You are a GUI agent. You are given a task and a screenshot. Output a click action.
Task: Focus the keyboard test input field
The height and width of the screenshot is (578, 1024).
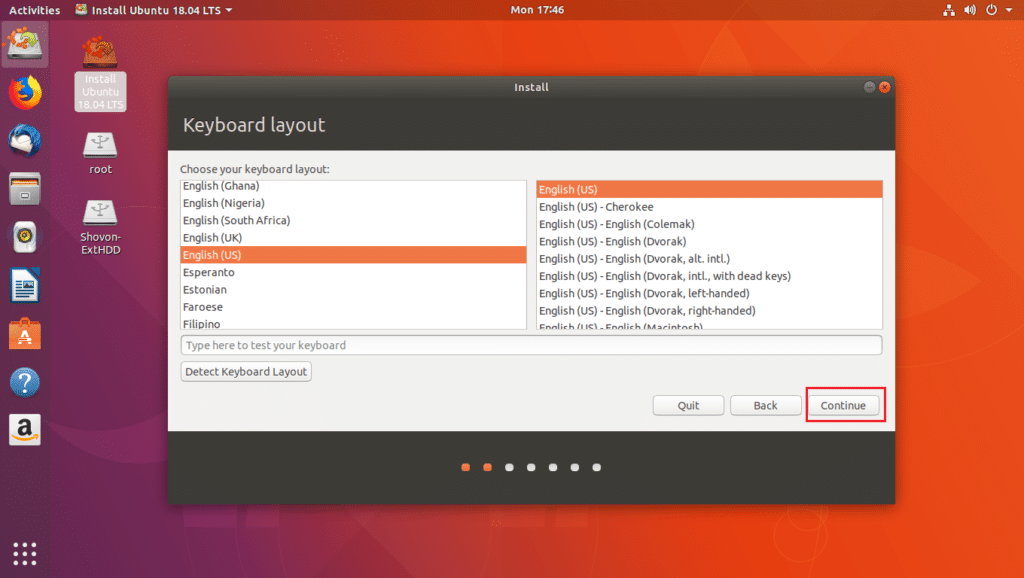click(x=531, y=345)
